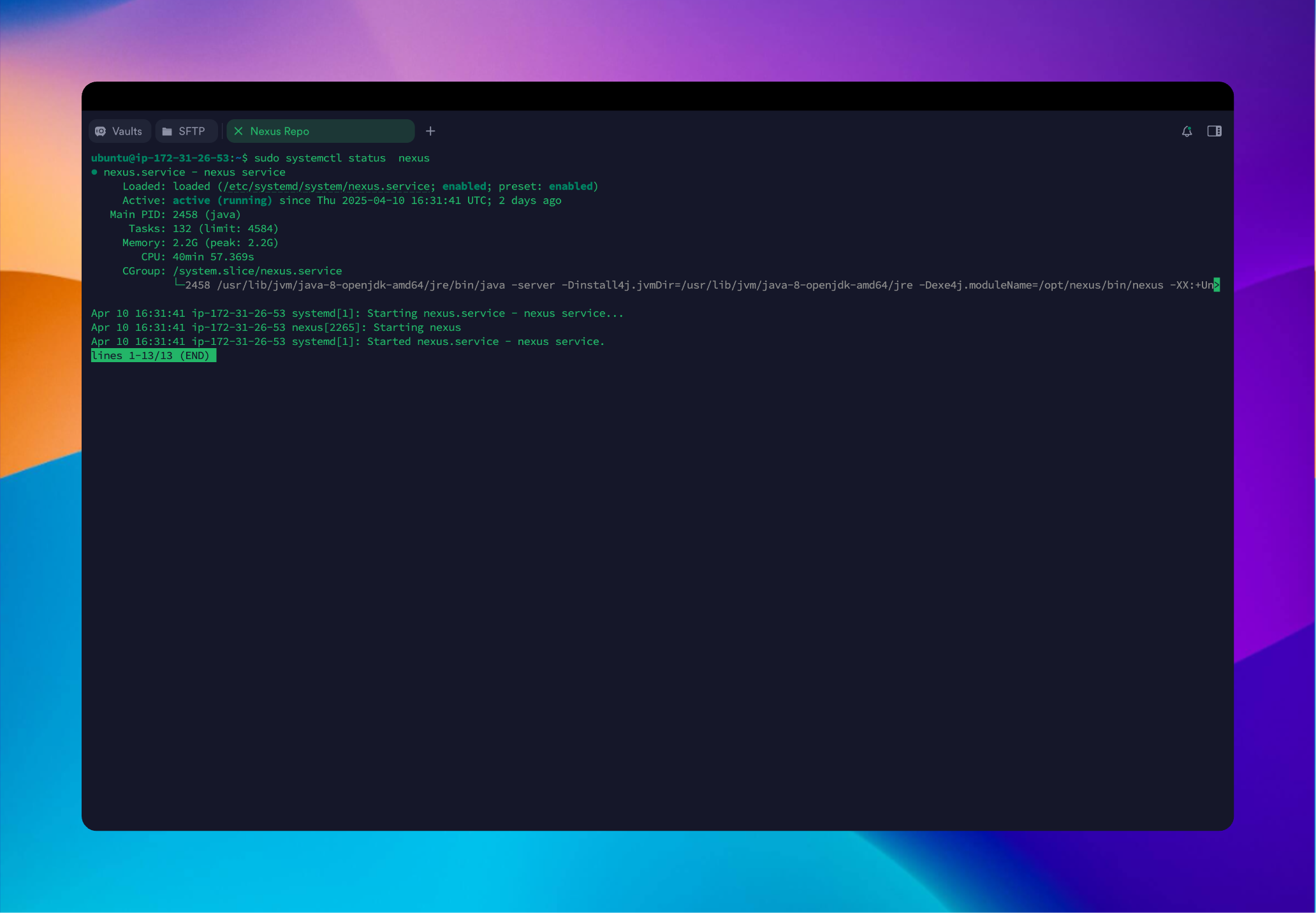Click the 'since Thu 2025-04-10 16:31:41 UTC' timestamp
The image size is (1316, 913).
click(384, 200)
